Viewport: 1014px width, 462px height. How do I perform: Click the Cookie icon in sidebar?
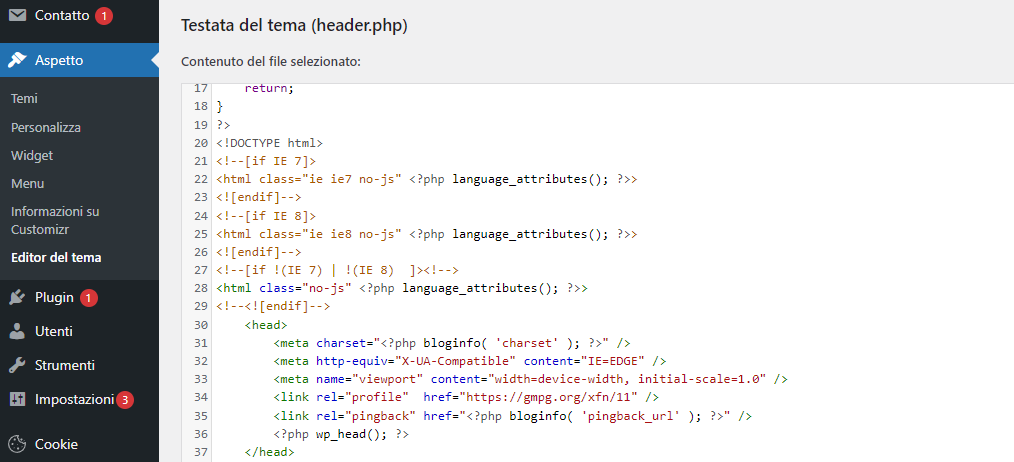point(17,444)
